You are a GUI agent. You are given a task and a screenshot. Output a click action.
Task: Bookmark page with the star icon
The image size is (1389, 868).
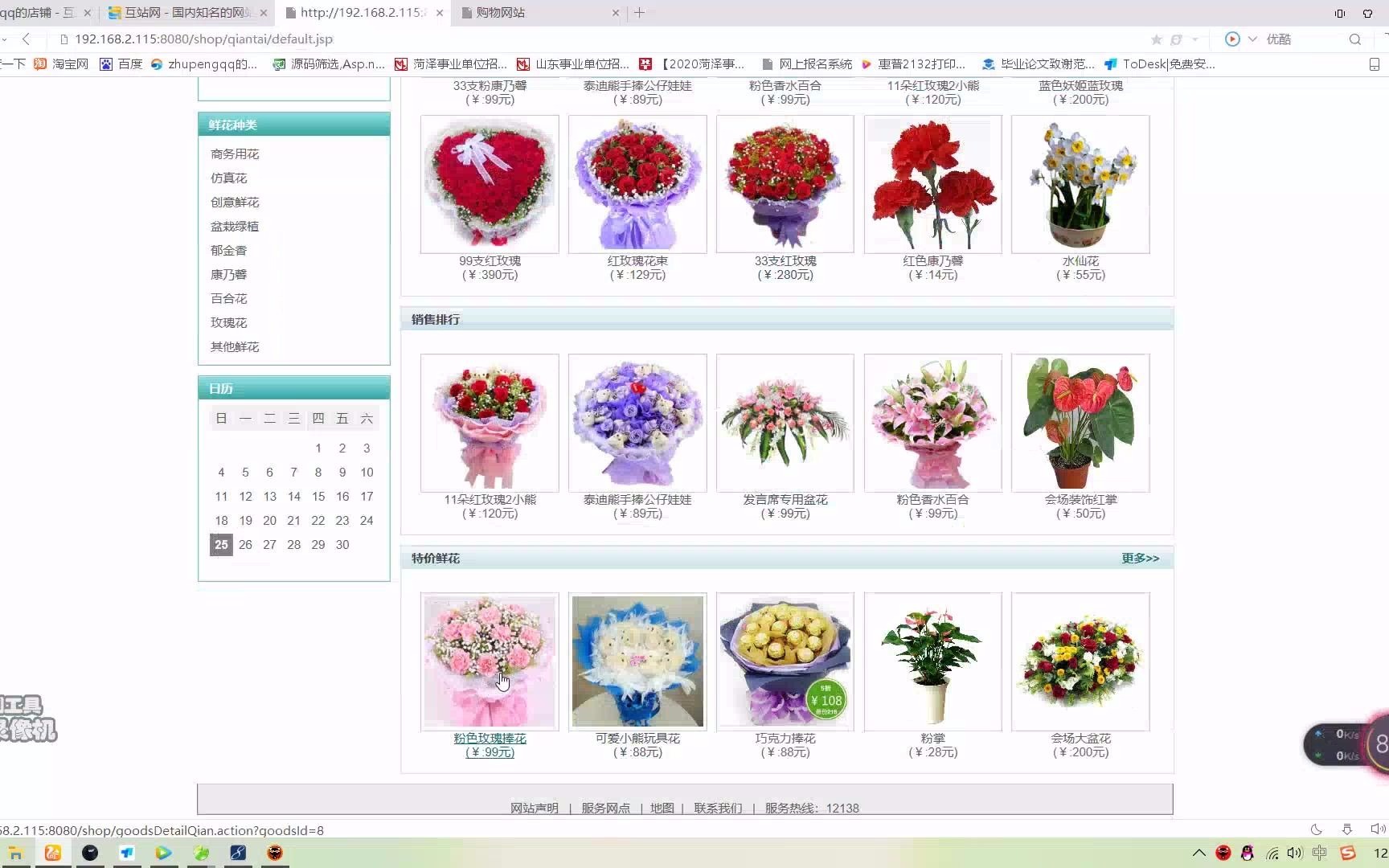click(1156, 39)
